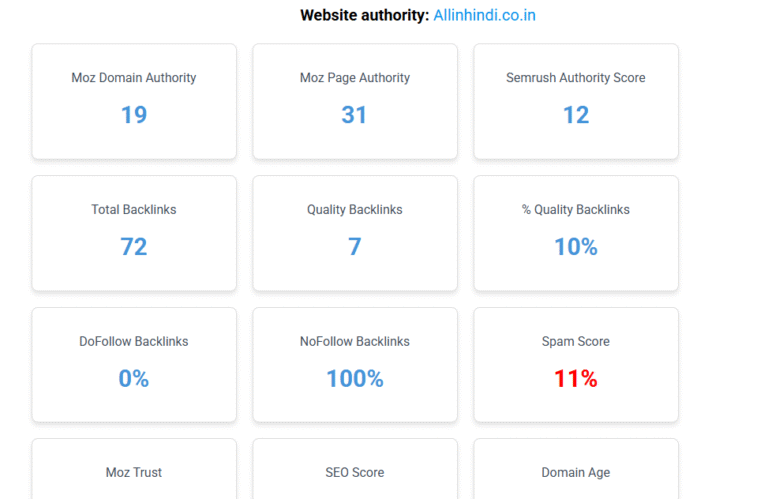Click the Spam Score card
Image resolution: width=768 pixels, height=499 pixels.
pyautogui.click(x=576, y=365)
